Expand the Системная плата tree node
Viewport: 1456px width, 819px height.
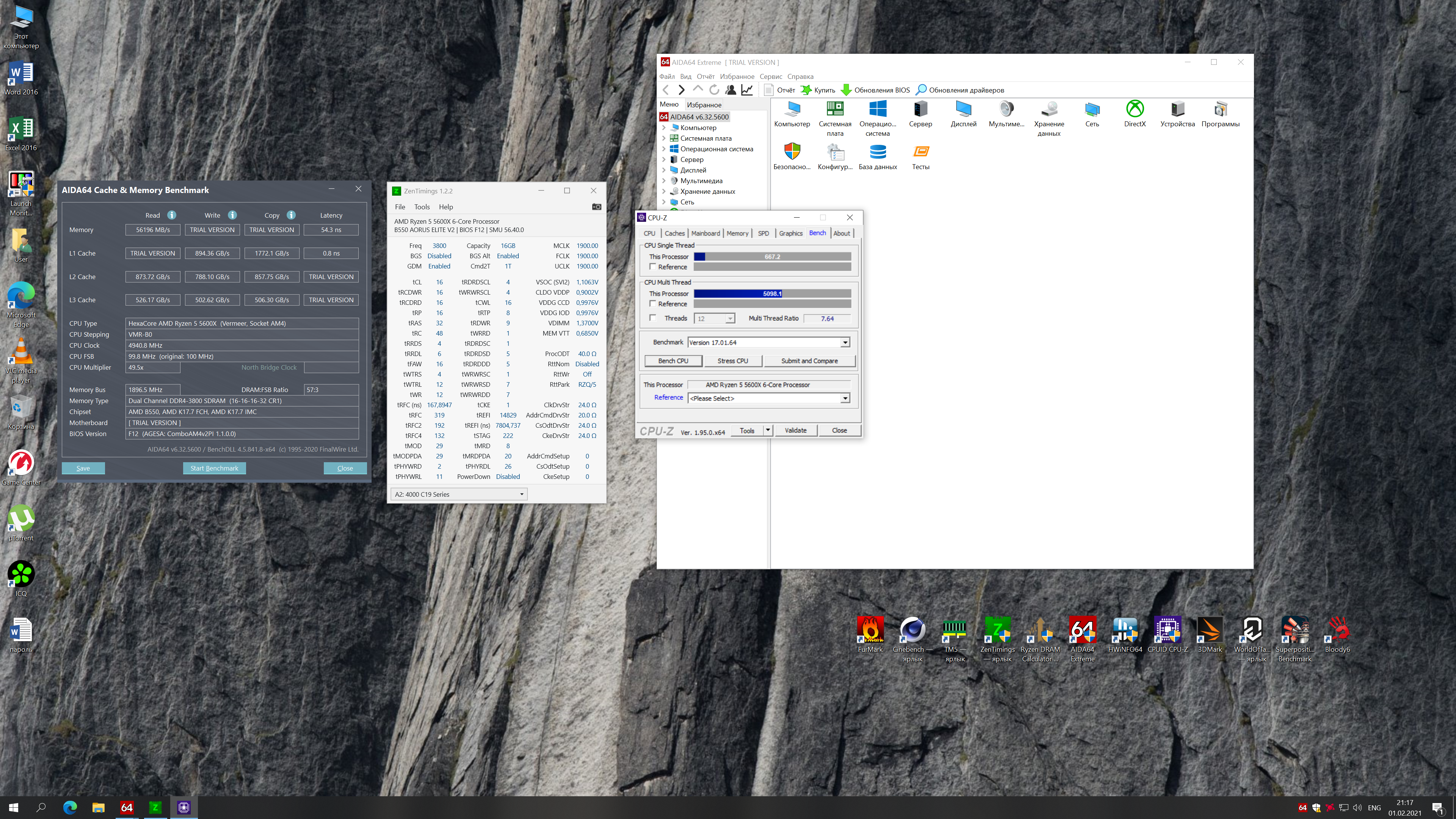pos(664,138)
